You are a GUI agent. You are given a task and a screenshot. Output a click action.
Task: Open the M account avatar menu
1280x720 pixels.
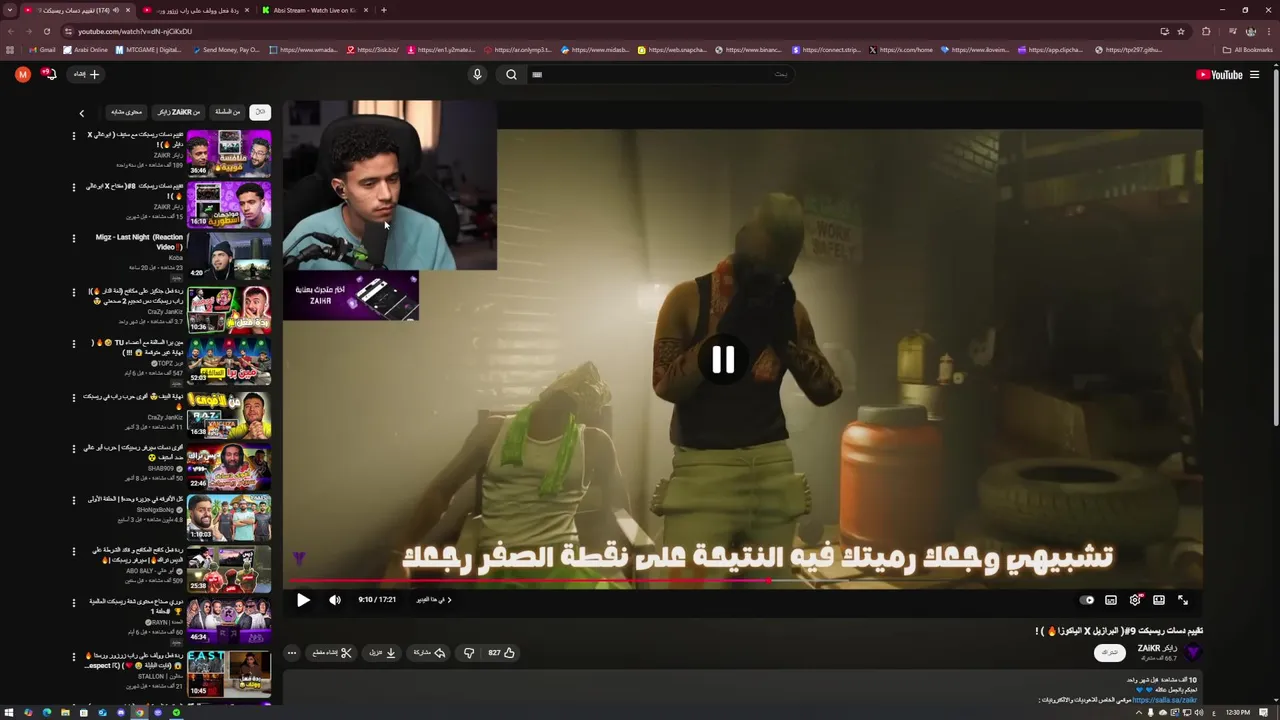pyautogui.click(x=22, y=74)
